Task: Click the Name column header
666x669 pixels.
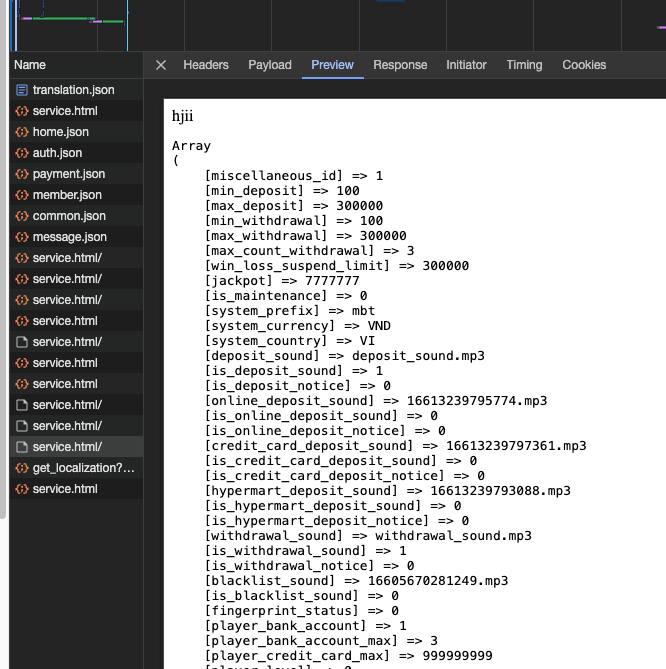Action: 76,65
